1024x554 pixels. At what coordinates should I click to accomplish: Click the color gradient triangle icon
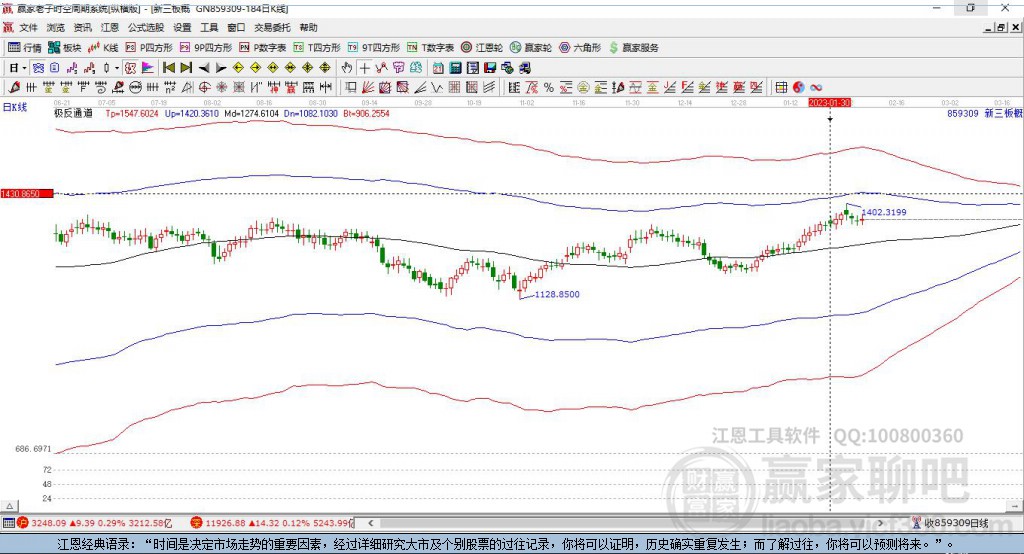(148, 68)
